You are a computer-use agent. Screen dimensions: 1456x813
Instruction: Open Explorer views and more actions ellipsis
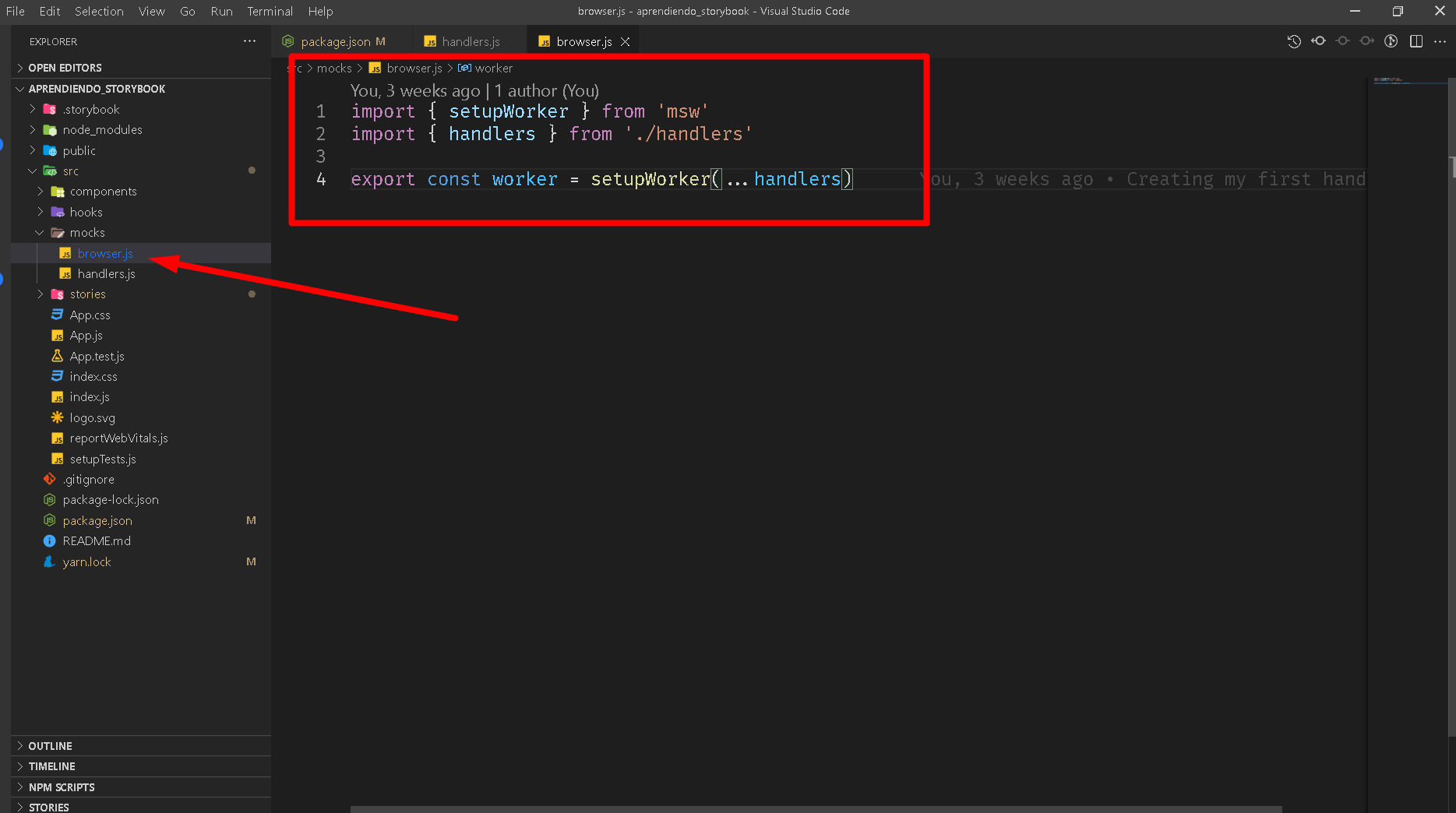point(249,41)
